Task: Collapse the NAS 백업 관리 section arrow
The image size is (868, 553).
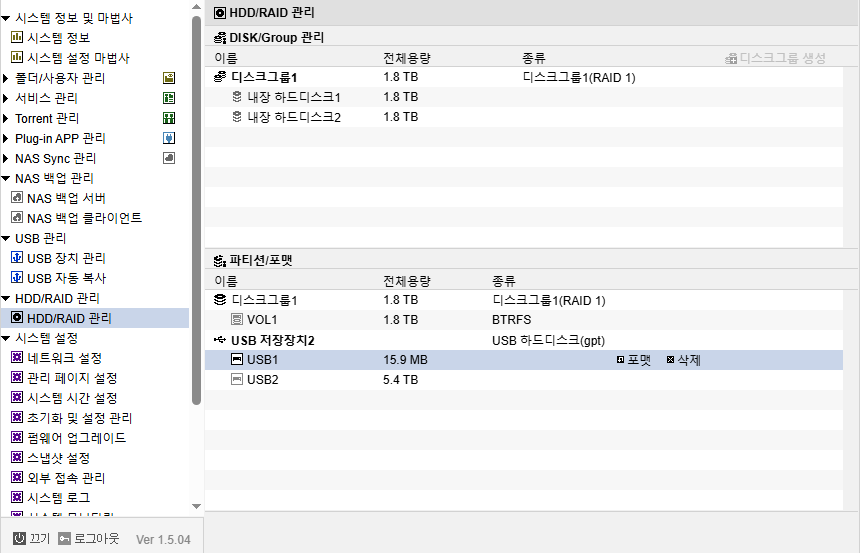Action: (x=6, y=178)
